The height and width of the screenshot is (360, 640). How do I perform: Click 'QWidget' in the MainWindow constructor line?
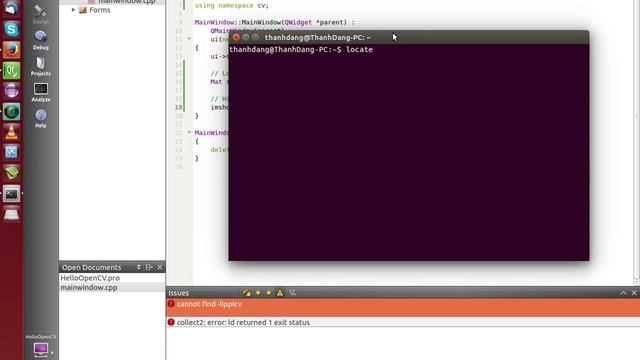coord(298,22)
